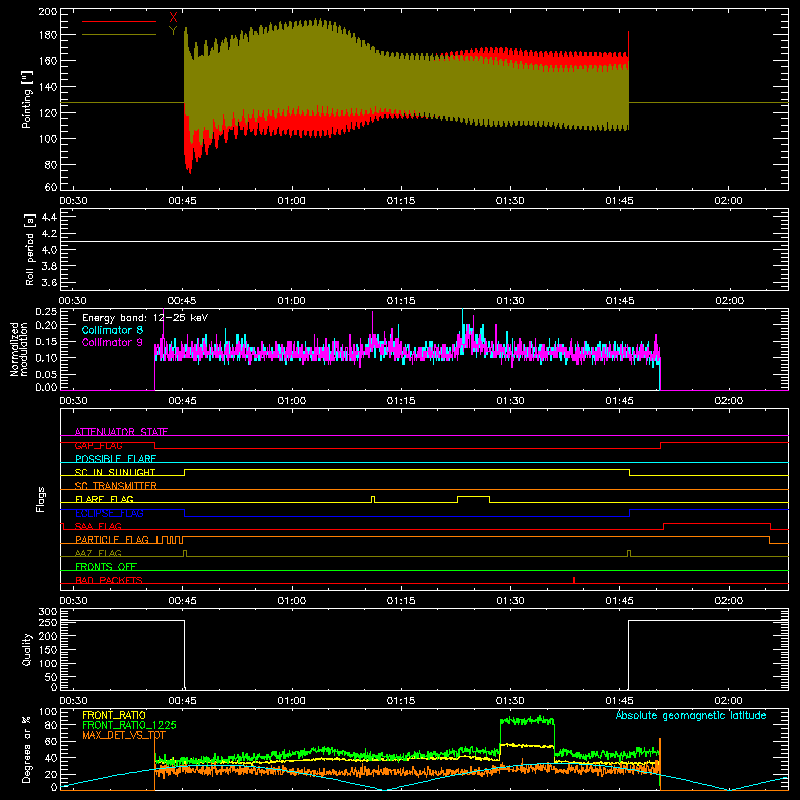The width and height of the screenshot is (800, 800).
Task: Click the 'Quality' panel axis title
Action: point(27,649)
